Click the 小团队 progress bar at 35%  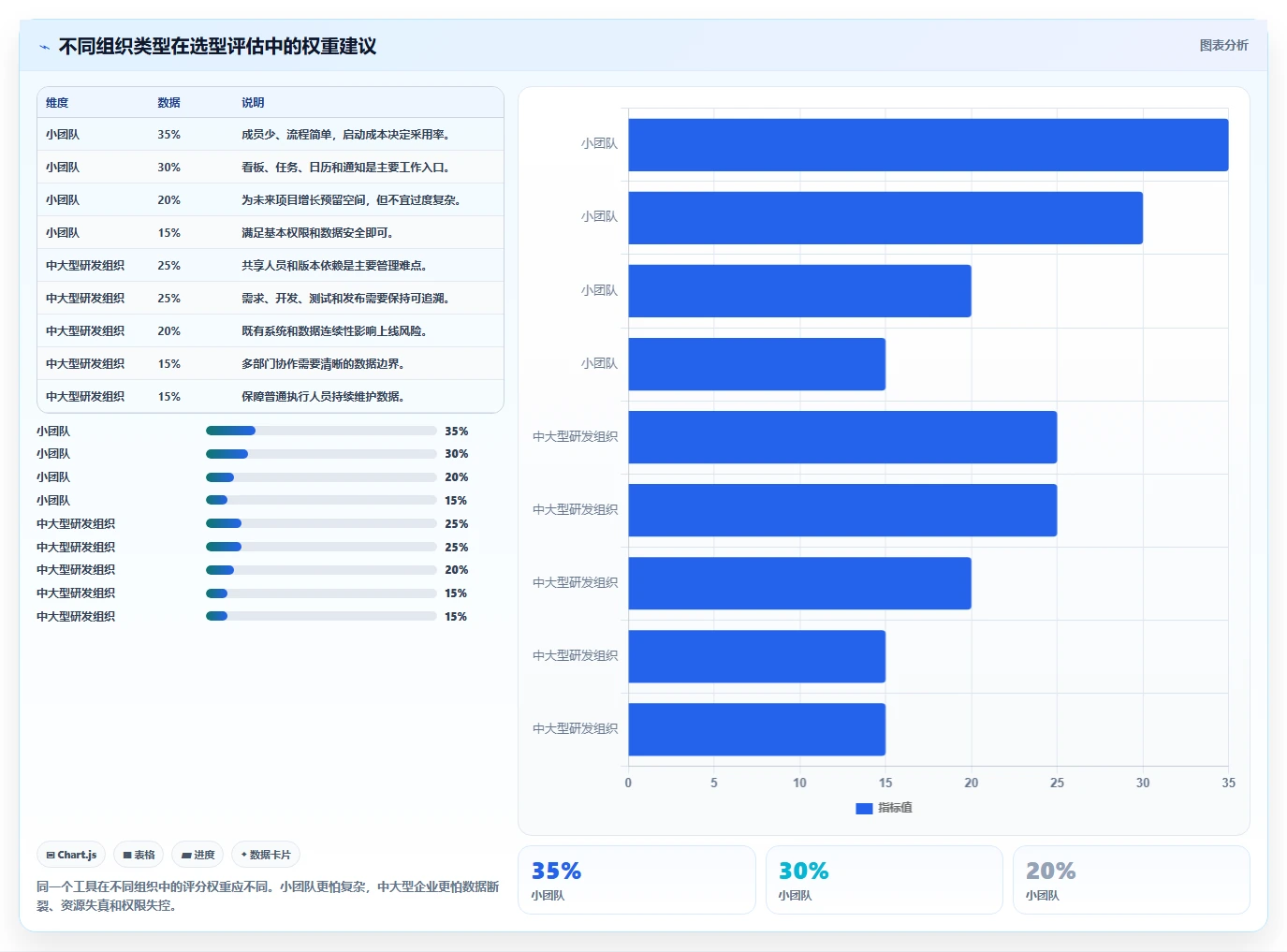coord(321,431)
